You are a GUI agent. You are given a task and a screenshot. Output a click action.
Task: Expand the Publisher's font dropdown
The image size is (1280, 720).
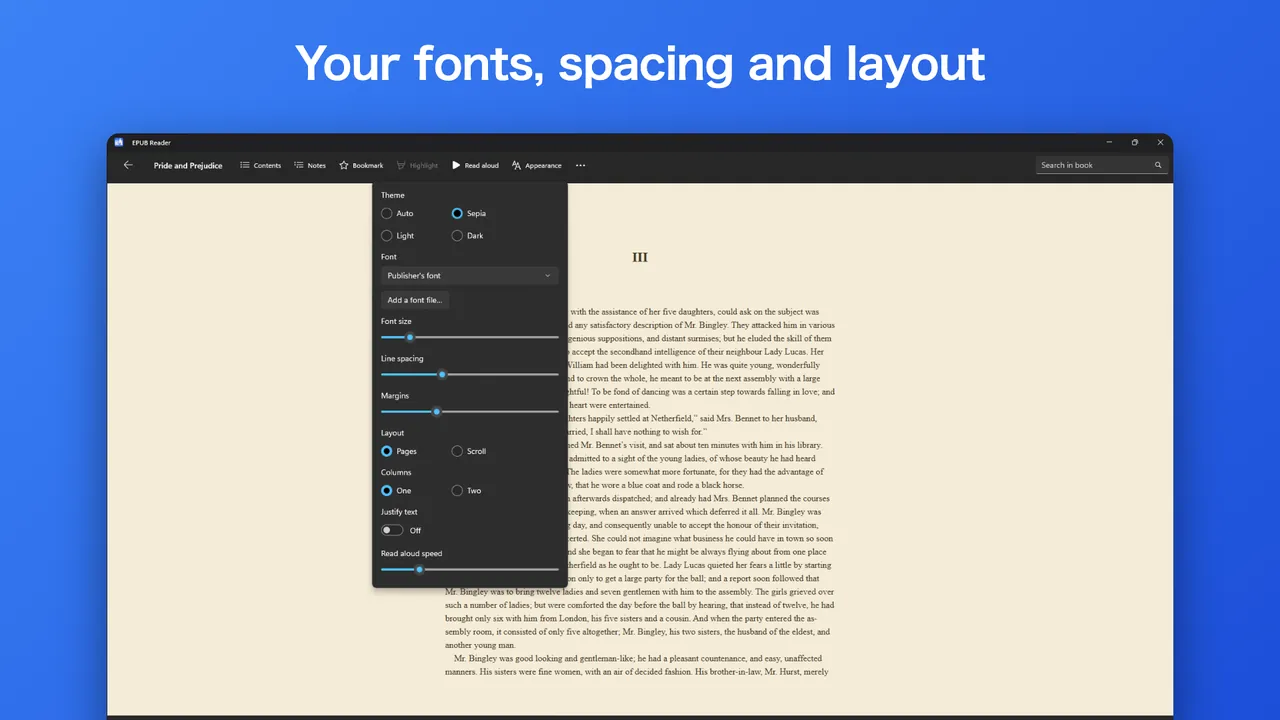coord(469,275)
